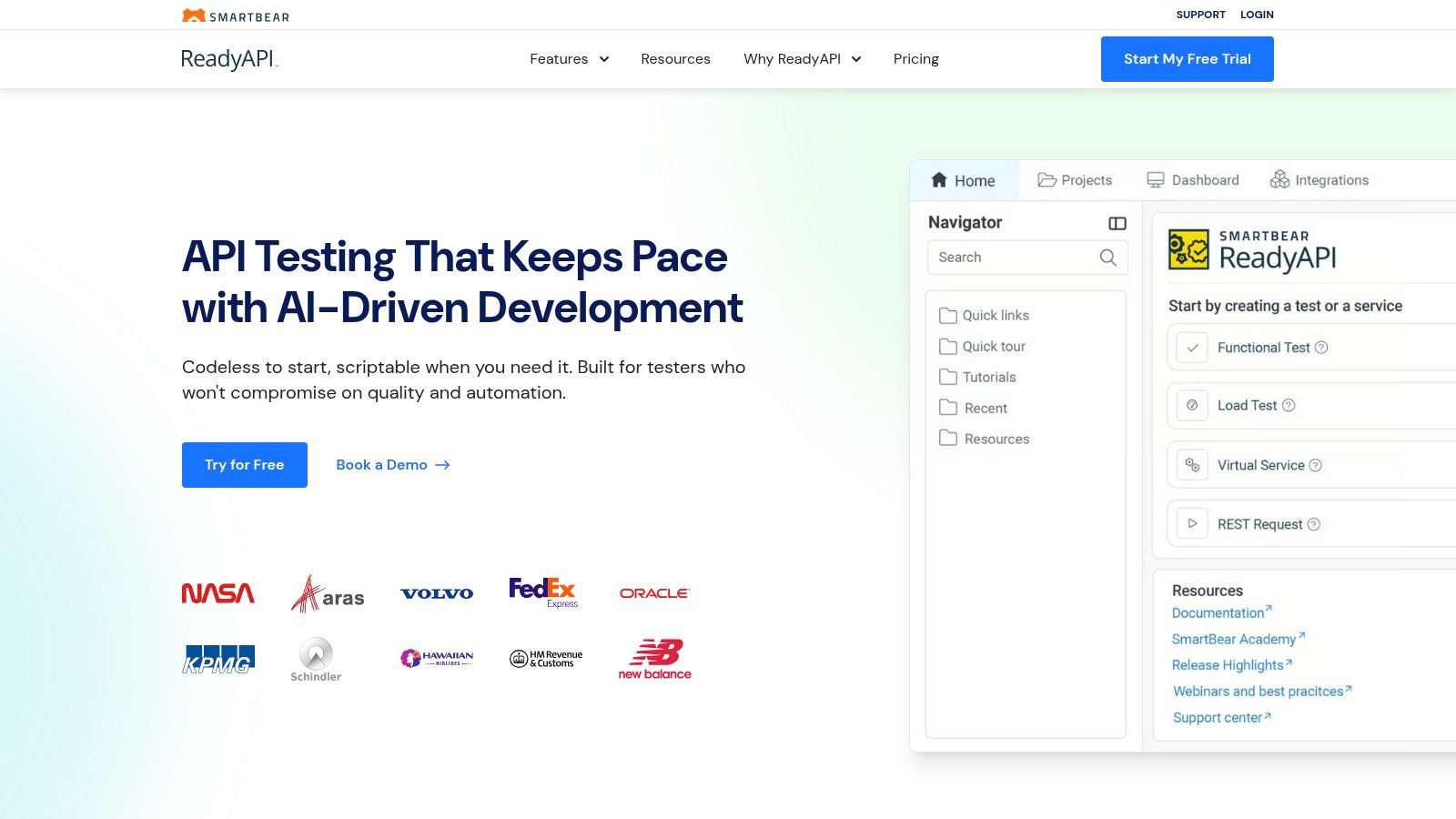The width and height of the screenshot is (1456, 819).
Task: Click the Integrations cubes icon
Action: [x=1279, y=179]
